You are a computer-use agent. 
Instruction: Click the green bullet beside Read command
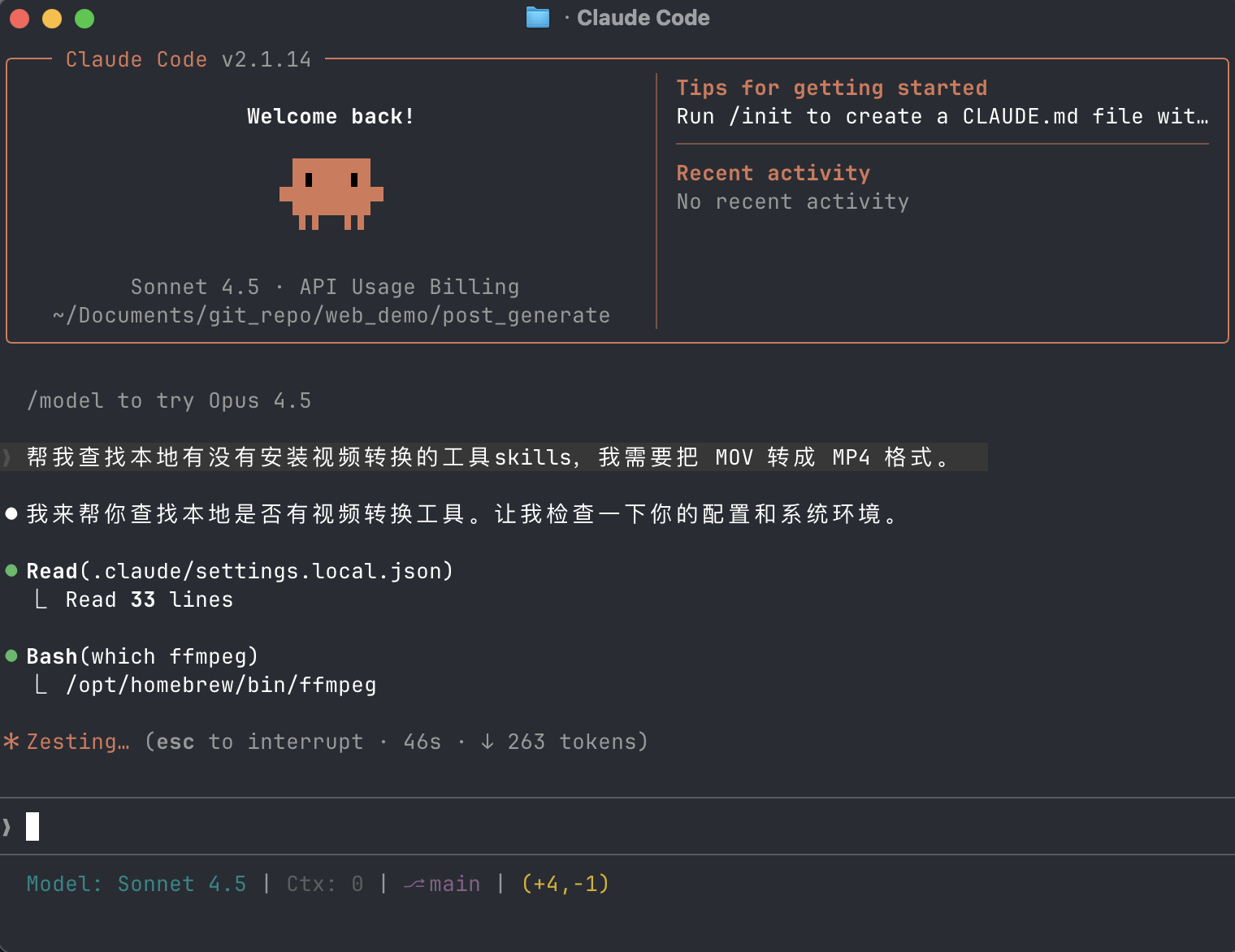(x=11, y=570)
